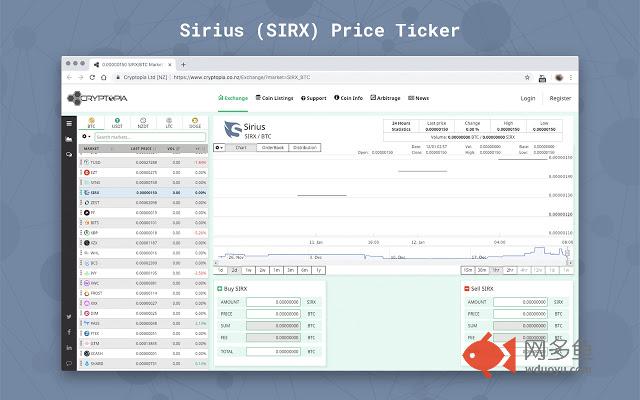Click the red Sell SIRX minus icon
Image resolution: width=640 pixels, height=400 pixels.
467,289
